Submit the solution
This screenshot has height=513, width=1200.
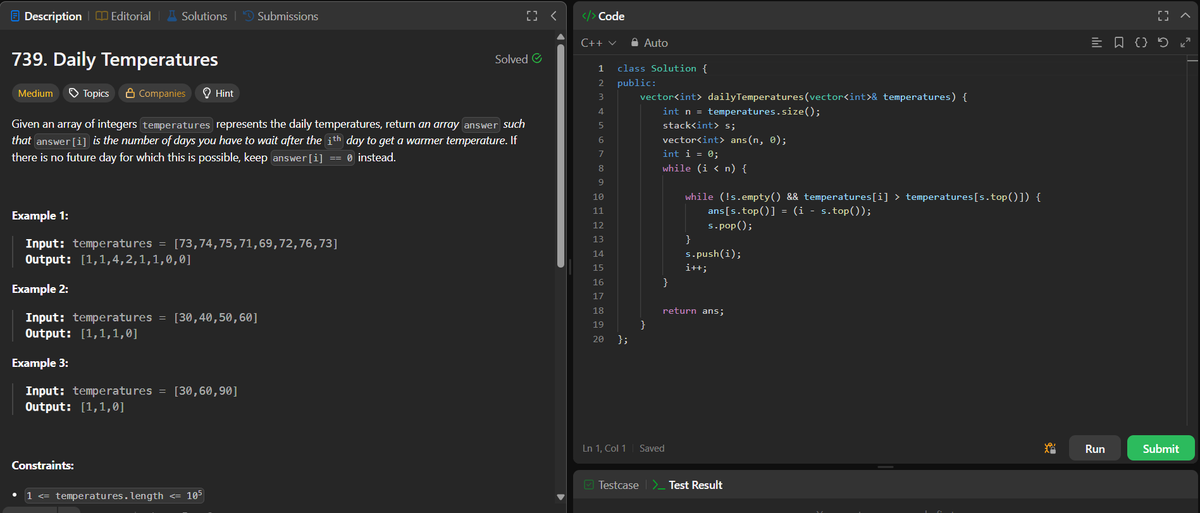tap(1160, 449)
